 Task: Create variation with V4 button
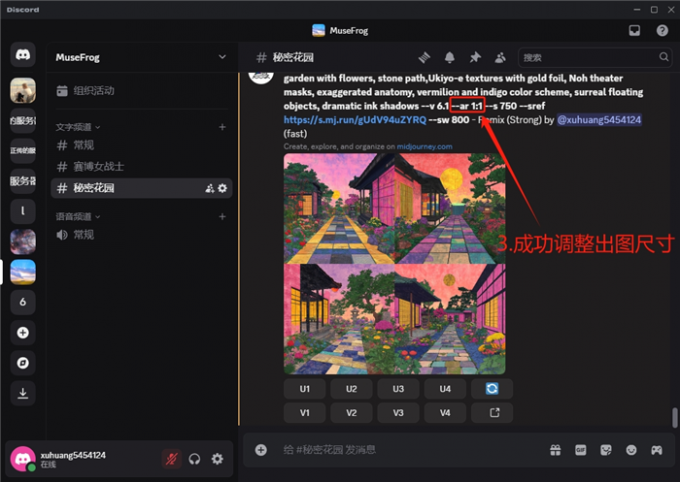point(445,413)
